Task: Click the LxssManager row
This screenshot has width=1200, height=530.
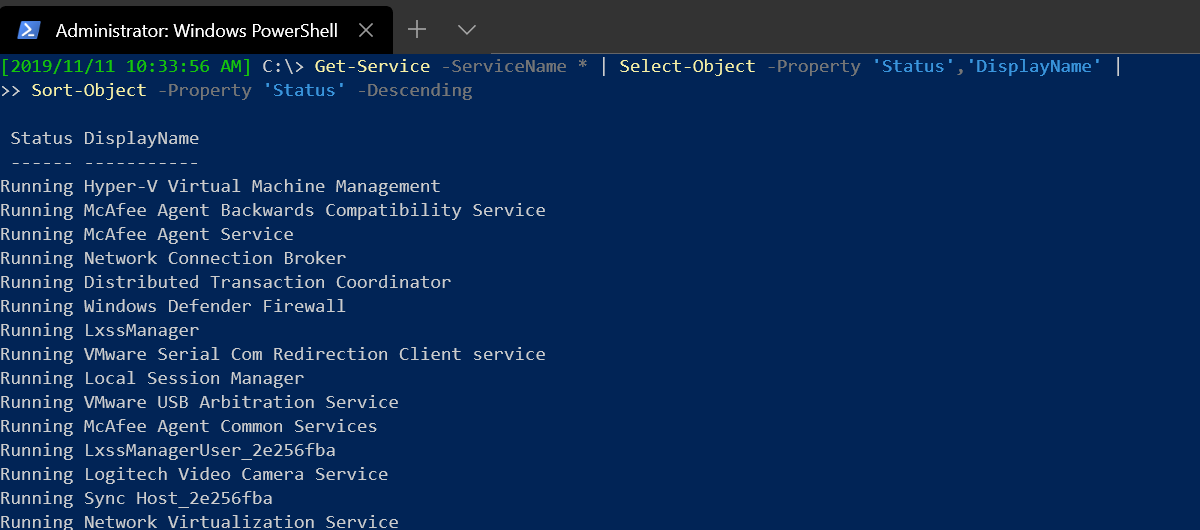Action: (100, 330)
